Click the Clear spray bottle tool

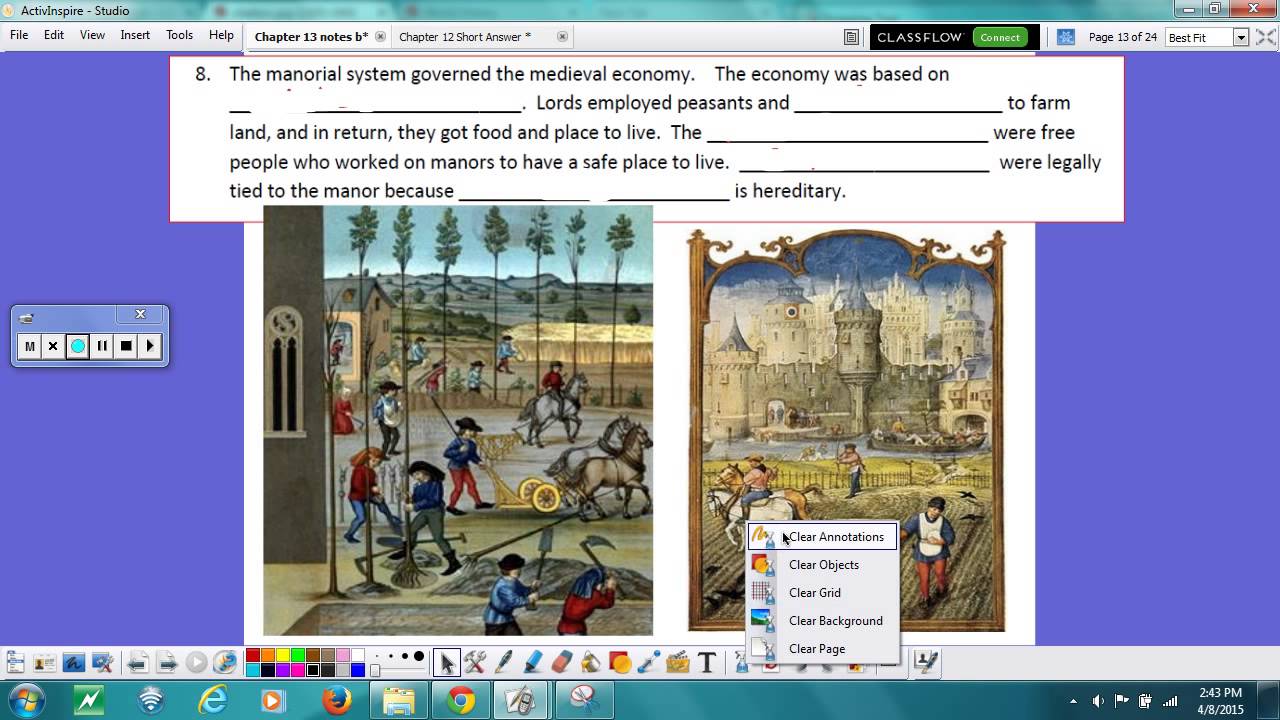[x=741, y=662]
